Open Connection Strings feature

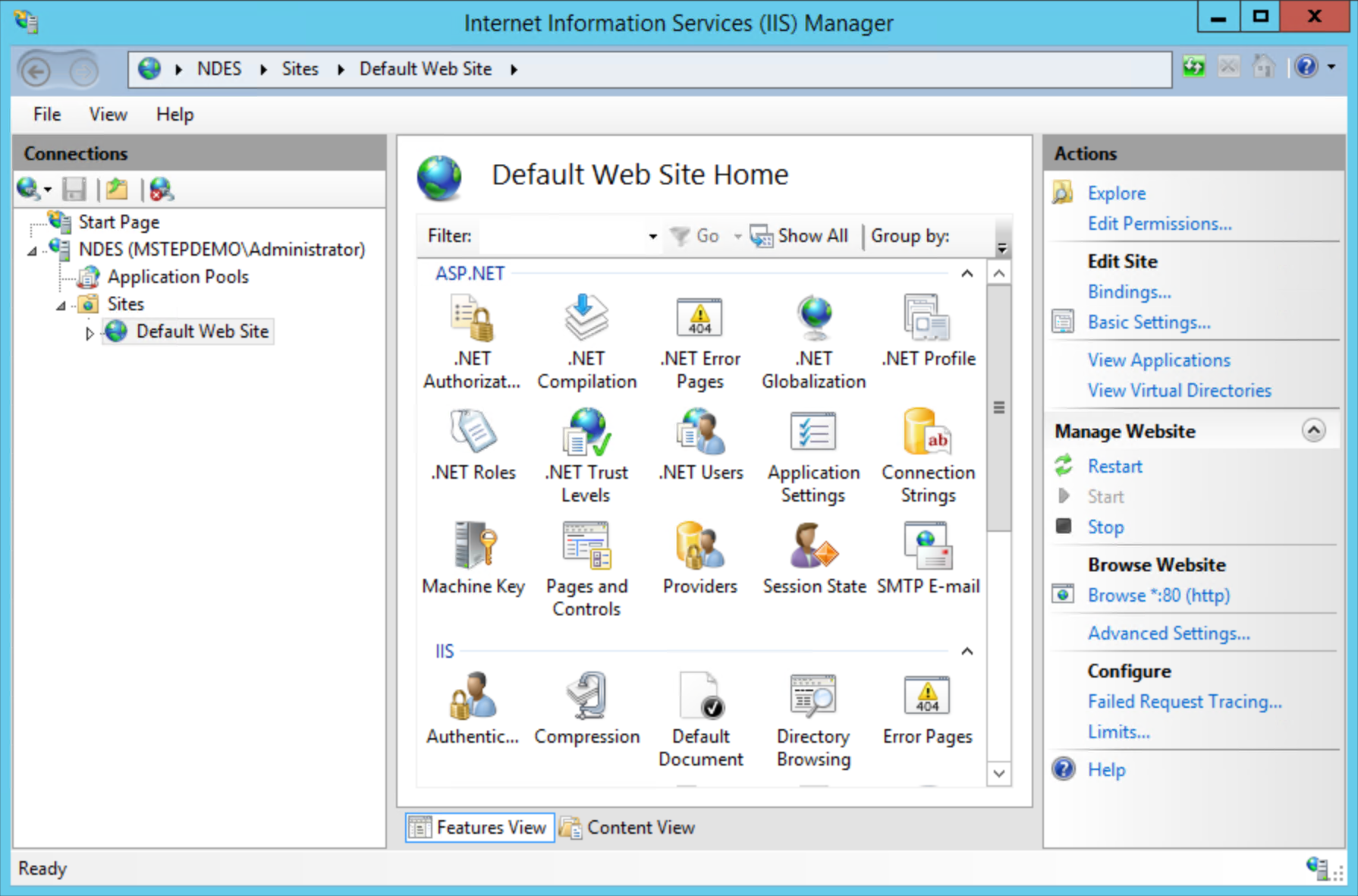[928, 456]
